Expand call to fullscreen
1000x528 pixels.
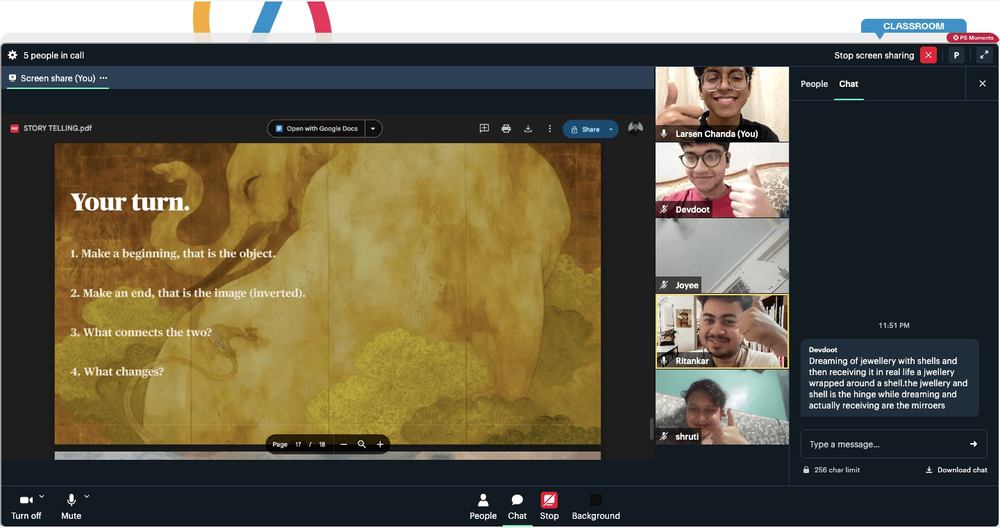point(984,55)
